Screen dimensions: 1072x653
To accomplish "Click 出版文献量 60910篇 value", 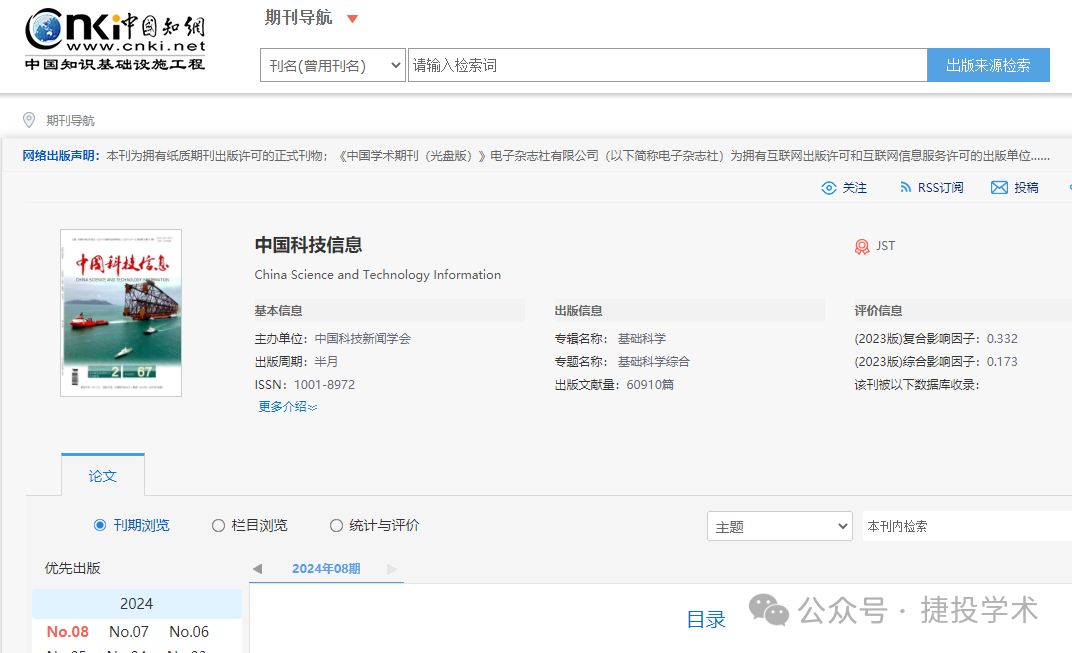I will click(x=650, y=385).
